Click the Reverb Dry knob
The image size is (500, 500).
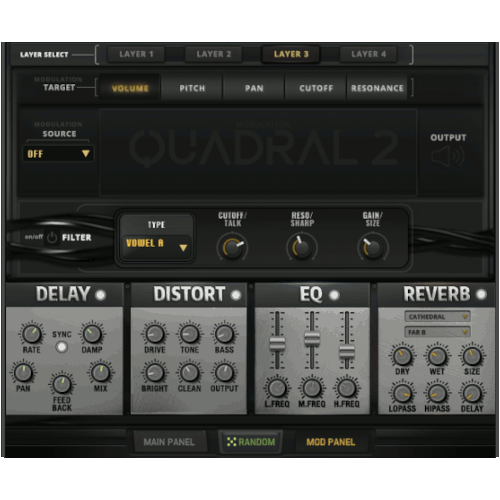402,356
